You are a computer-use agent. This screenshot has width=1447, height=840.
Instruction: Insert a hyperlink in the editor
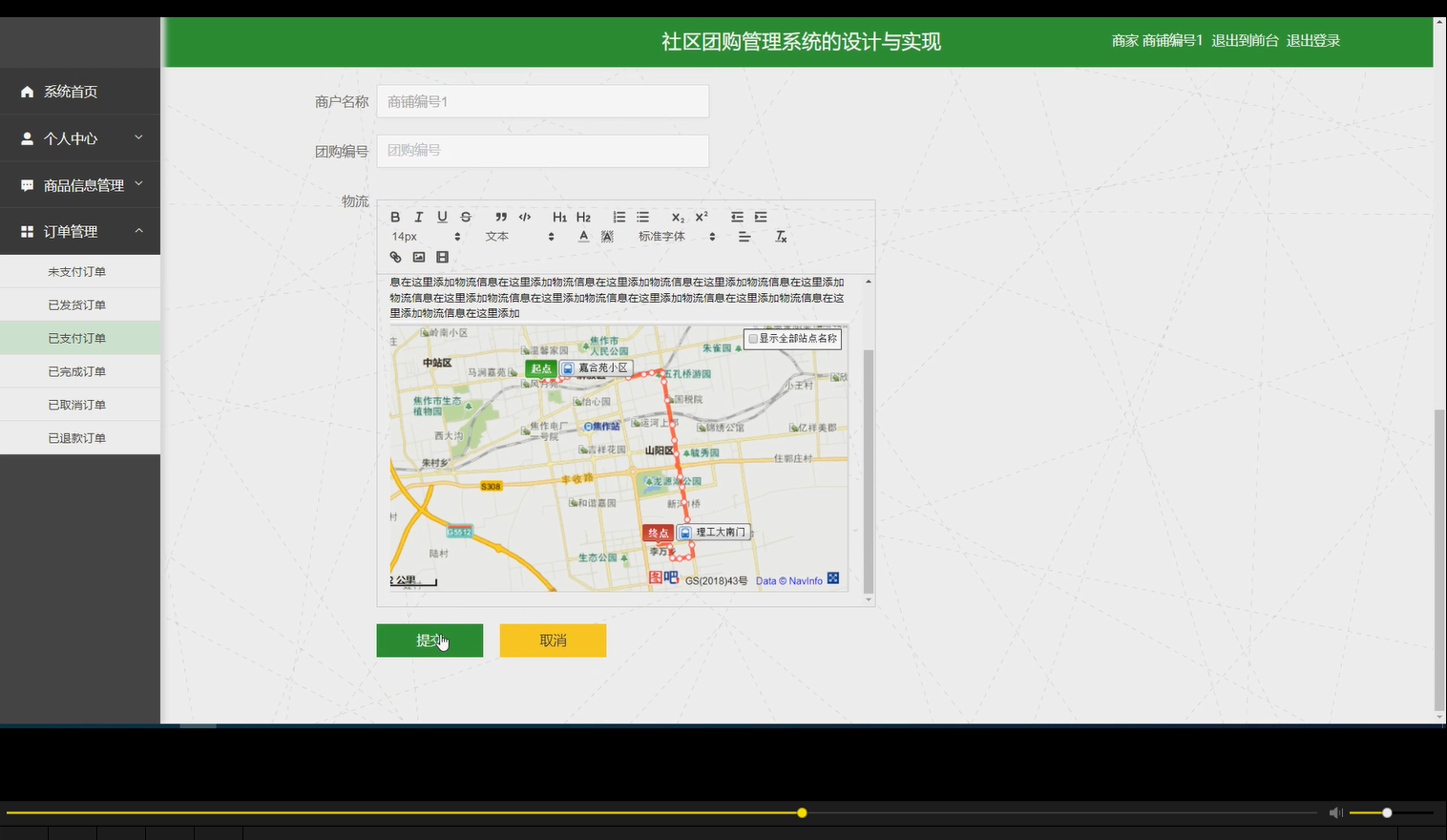395,257
